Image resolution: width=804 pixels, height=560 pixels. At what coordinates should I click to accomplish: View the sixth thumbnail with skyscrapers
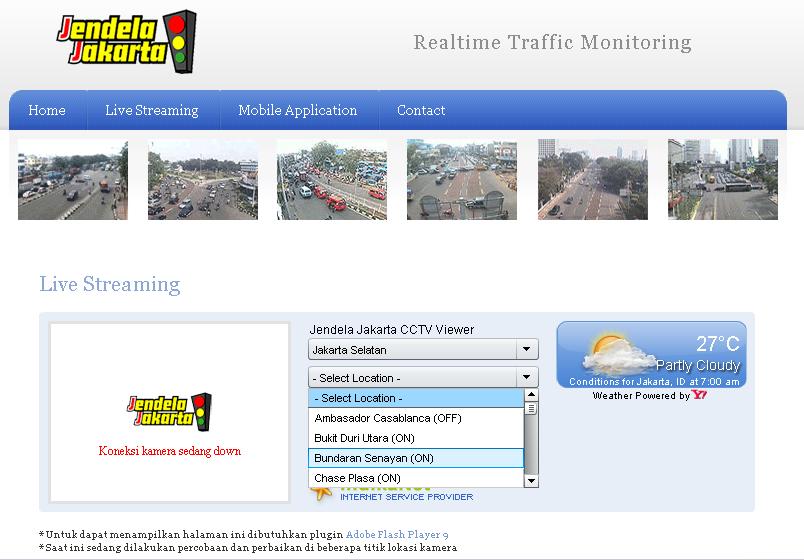tap(723, 180)
